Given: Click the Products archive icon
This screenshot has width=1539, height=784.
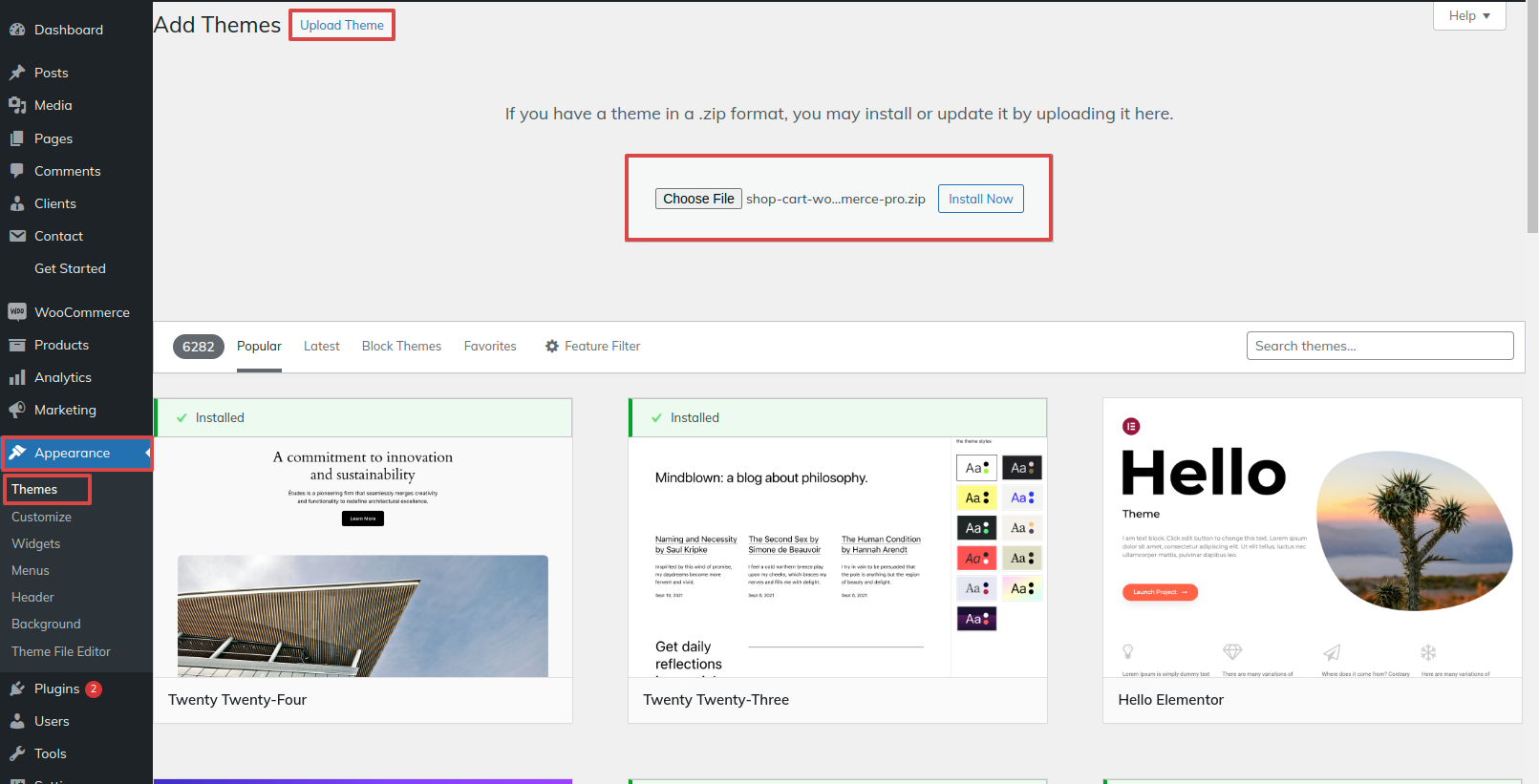Looking at the screenshot, I should pos(17,345).
